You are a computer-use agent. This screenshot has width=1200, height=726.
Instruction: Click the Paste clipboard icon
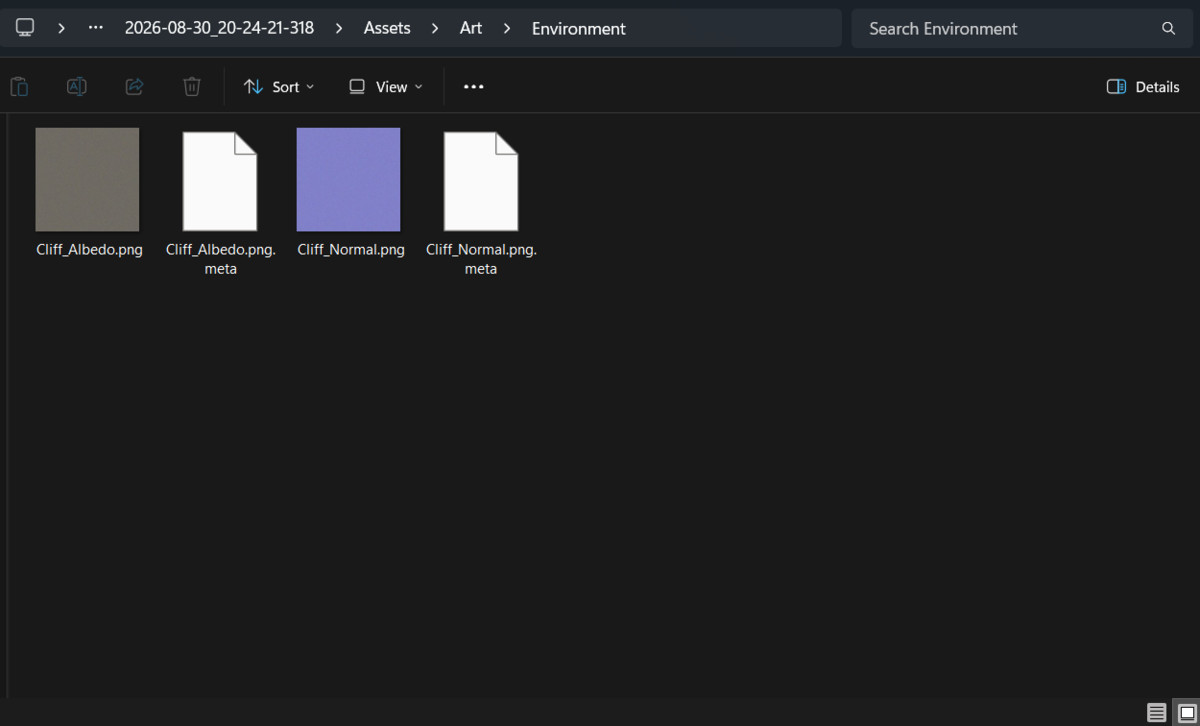pyautogui.click(x=19, y=87)
